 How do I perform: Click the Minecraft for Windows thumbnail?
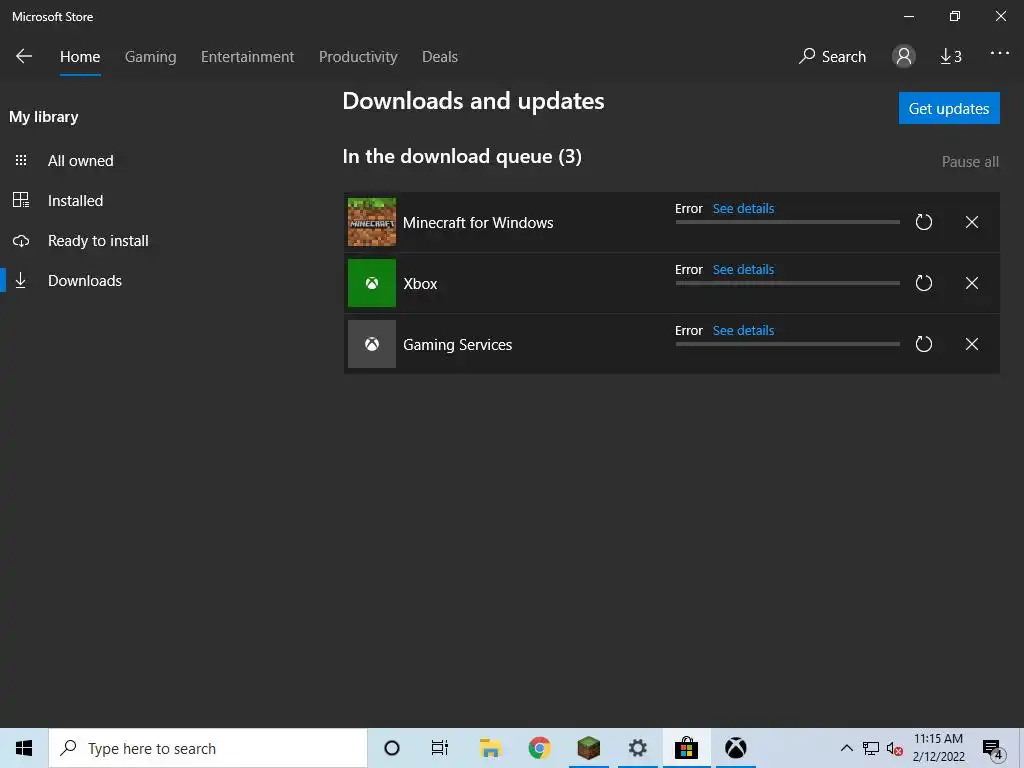(372, 222)
